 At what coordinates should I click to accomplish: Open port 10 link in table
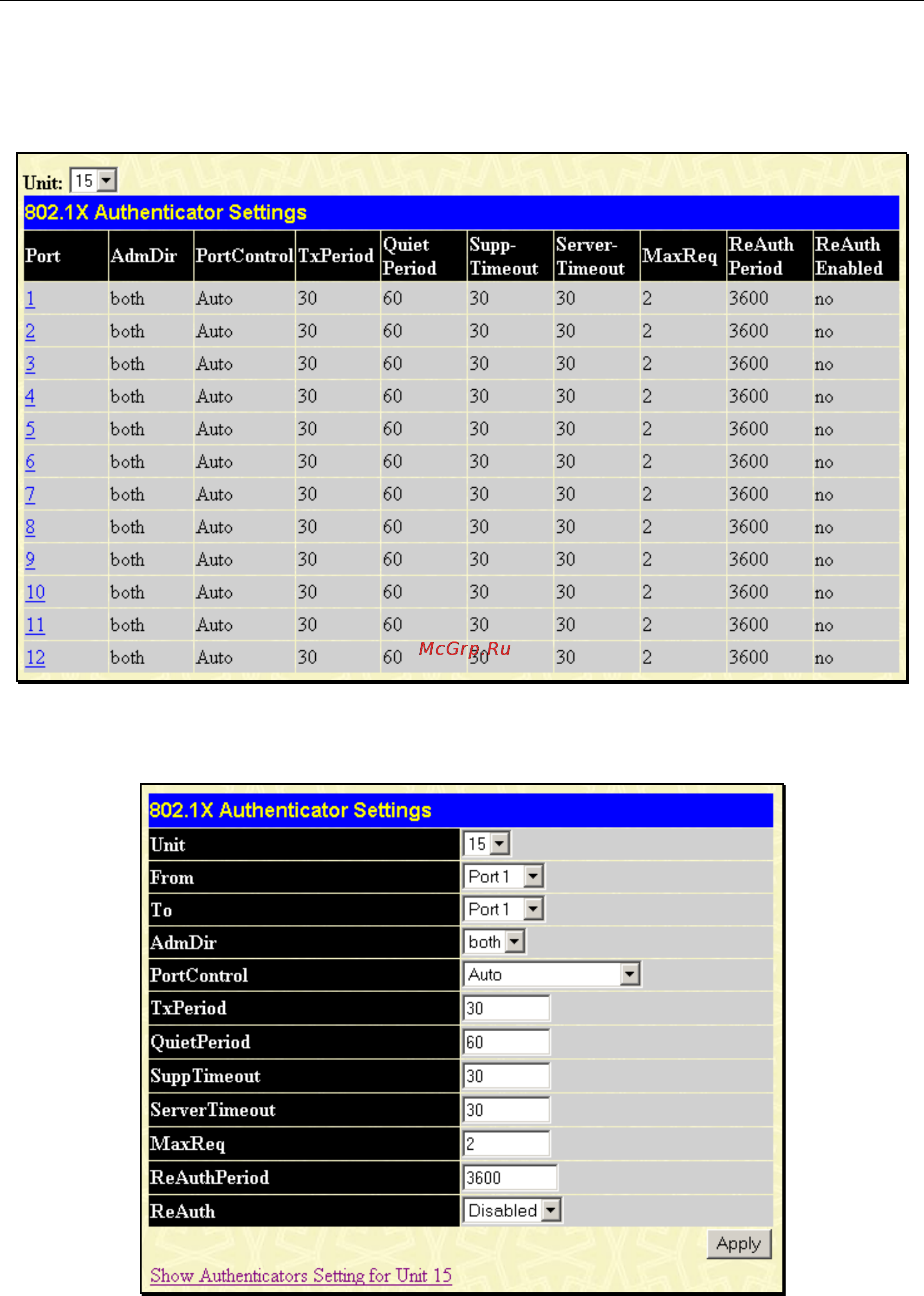pyautogui.click(x=35, y=593)
